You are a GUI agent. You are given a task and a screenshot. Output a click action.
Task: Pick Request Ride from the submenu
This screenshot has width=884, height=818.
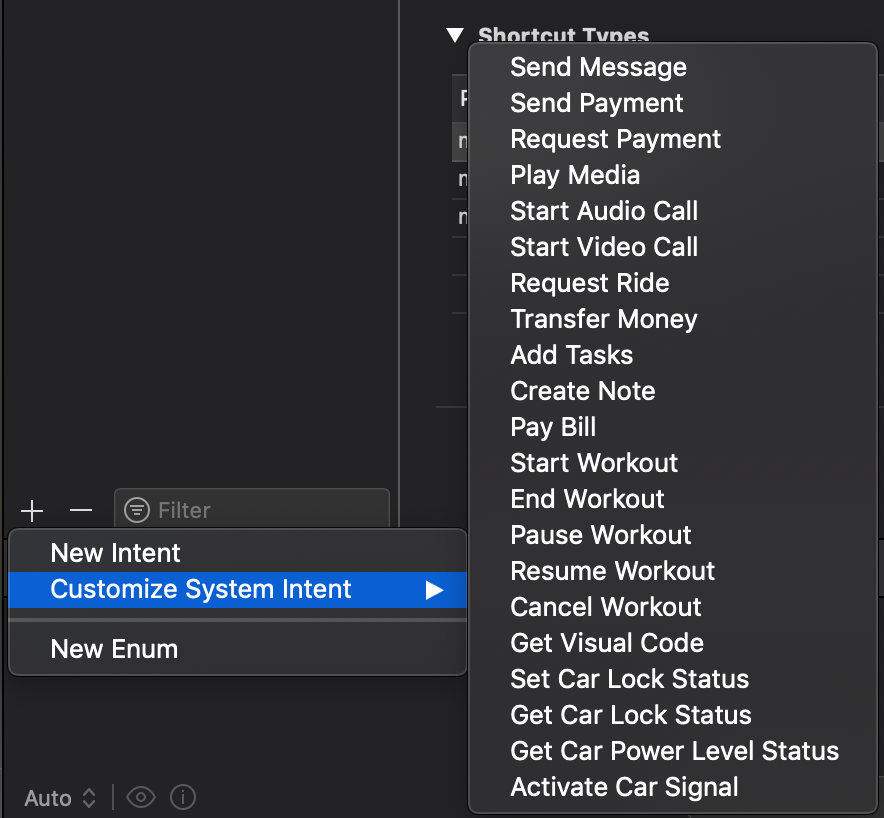[589, 283]
